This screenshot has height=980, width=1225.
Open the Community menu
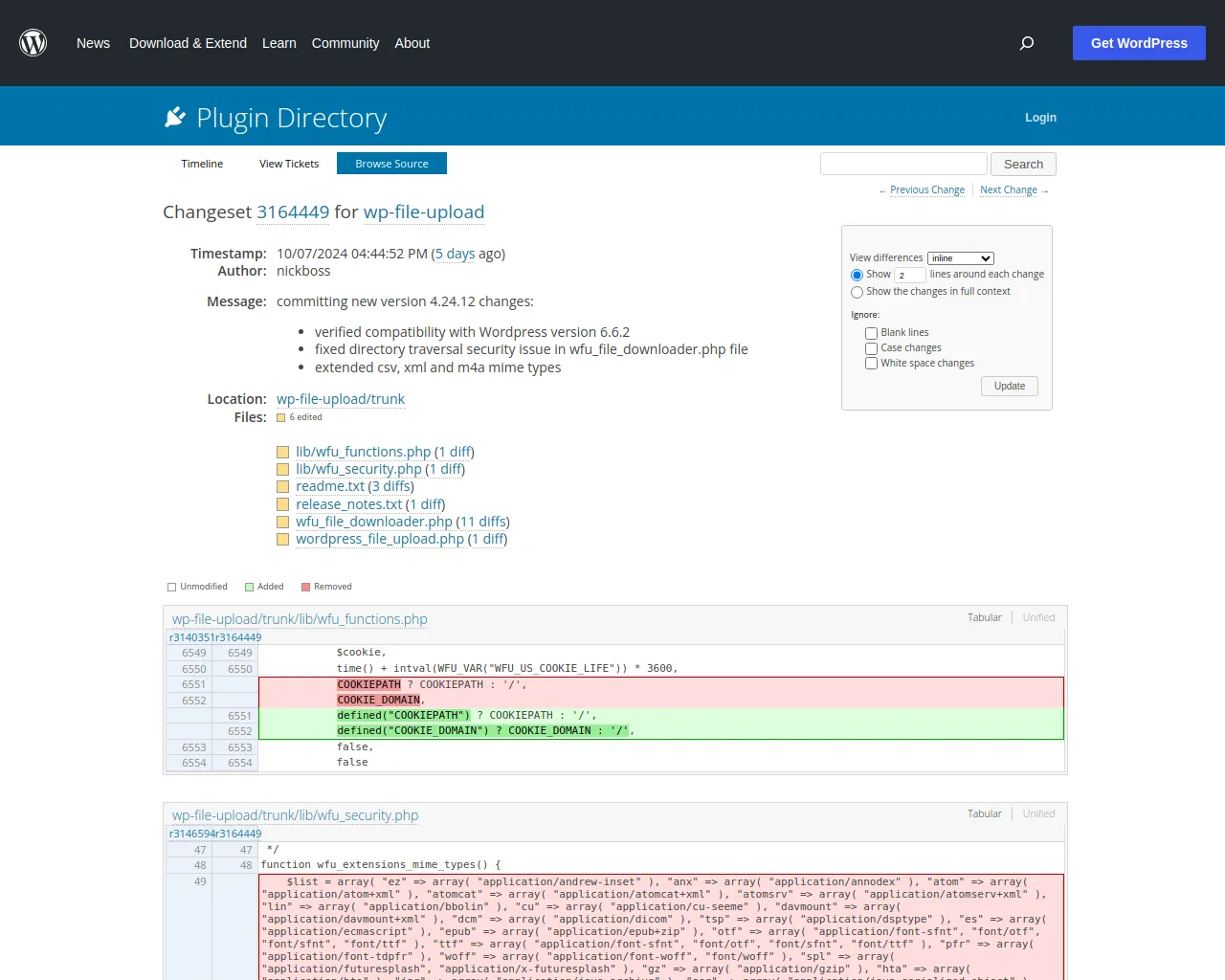(x=345, y=43)
